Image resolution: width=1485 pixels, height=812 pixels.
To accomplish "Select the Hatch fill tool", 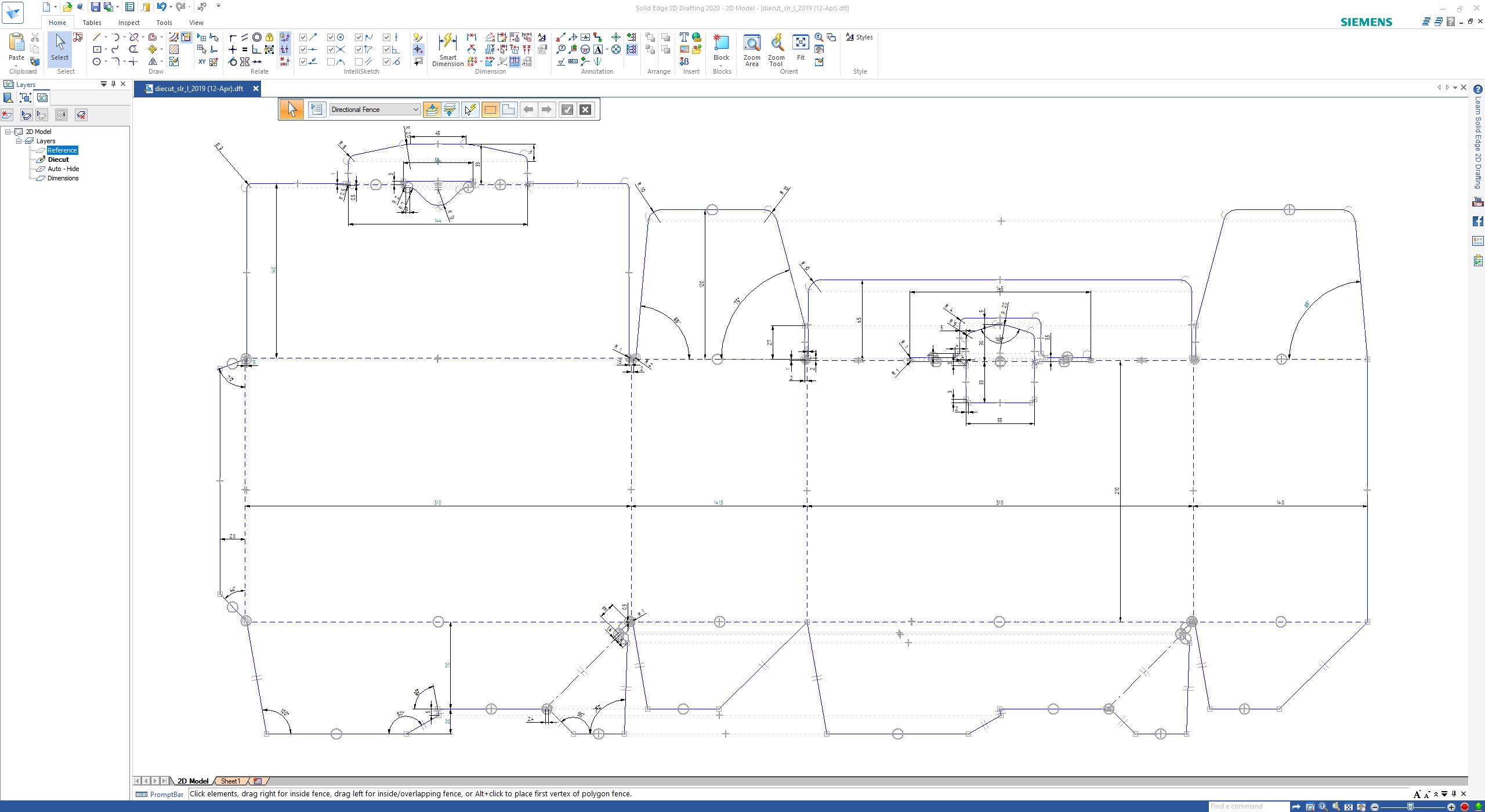I will point(174,49).
